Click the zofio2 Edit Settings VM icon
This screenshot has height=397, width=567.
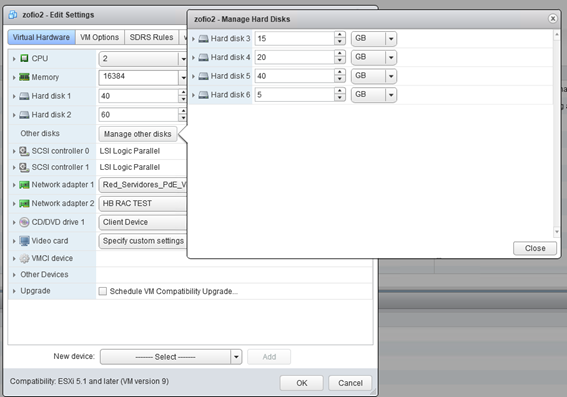click(x=13, y=15)
